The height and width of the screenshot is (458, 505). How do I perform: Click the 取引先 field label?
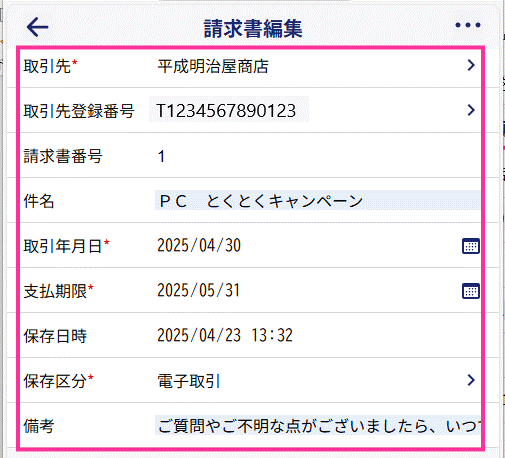[x=47, y=66]
